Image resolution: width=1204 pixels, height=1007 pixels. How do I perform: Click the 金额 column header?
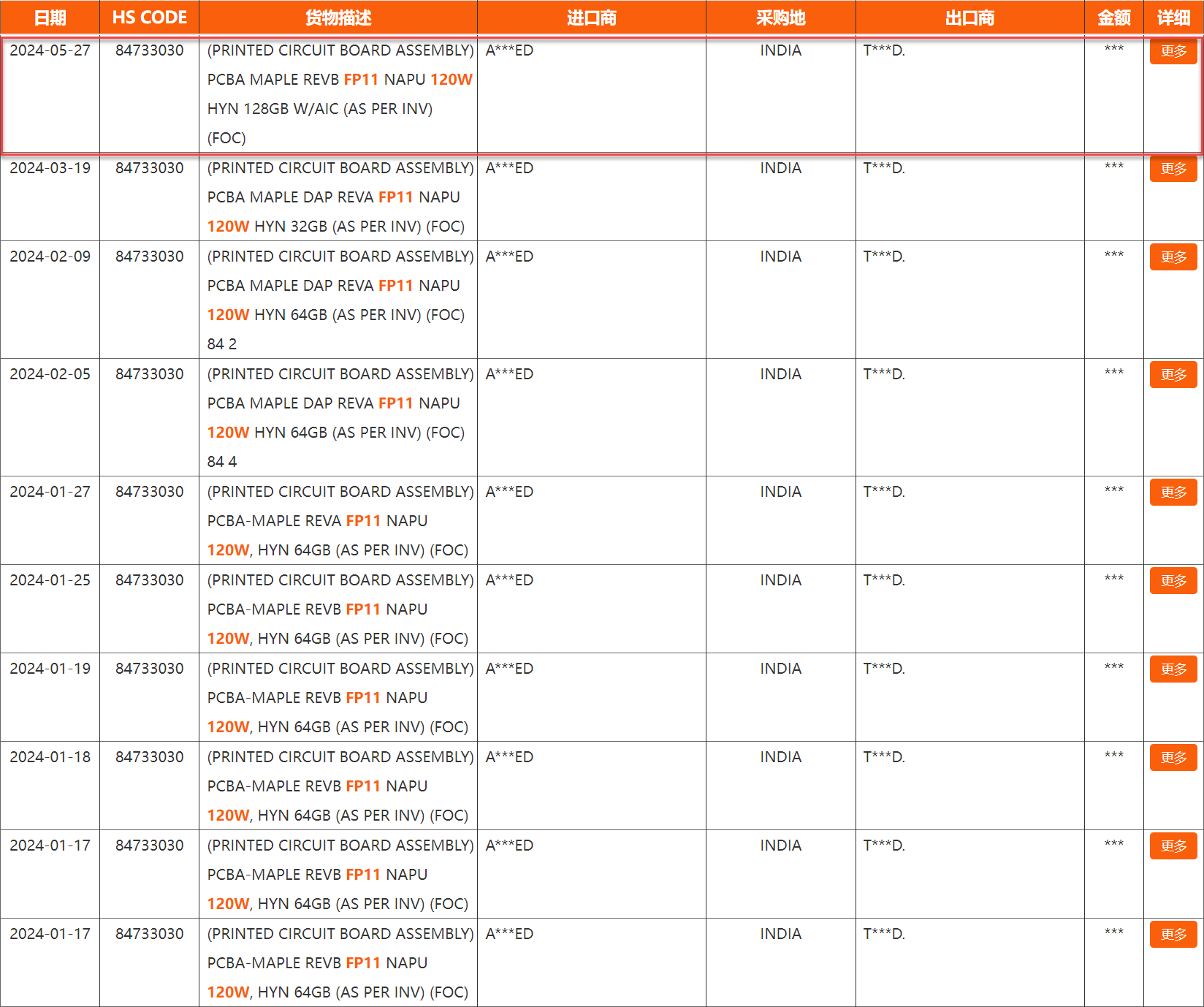tap(1113, 17)
